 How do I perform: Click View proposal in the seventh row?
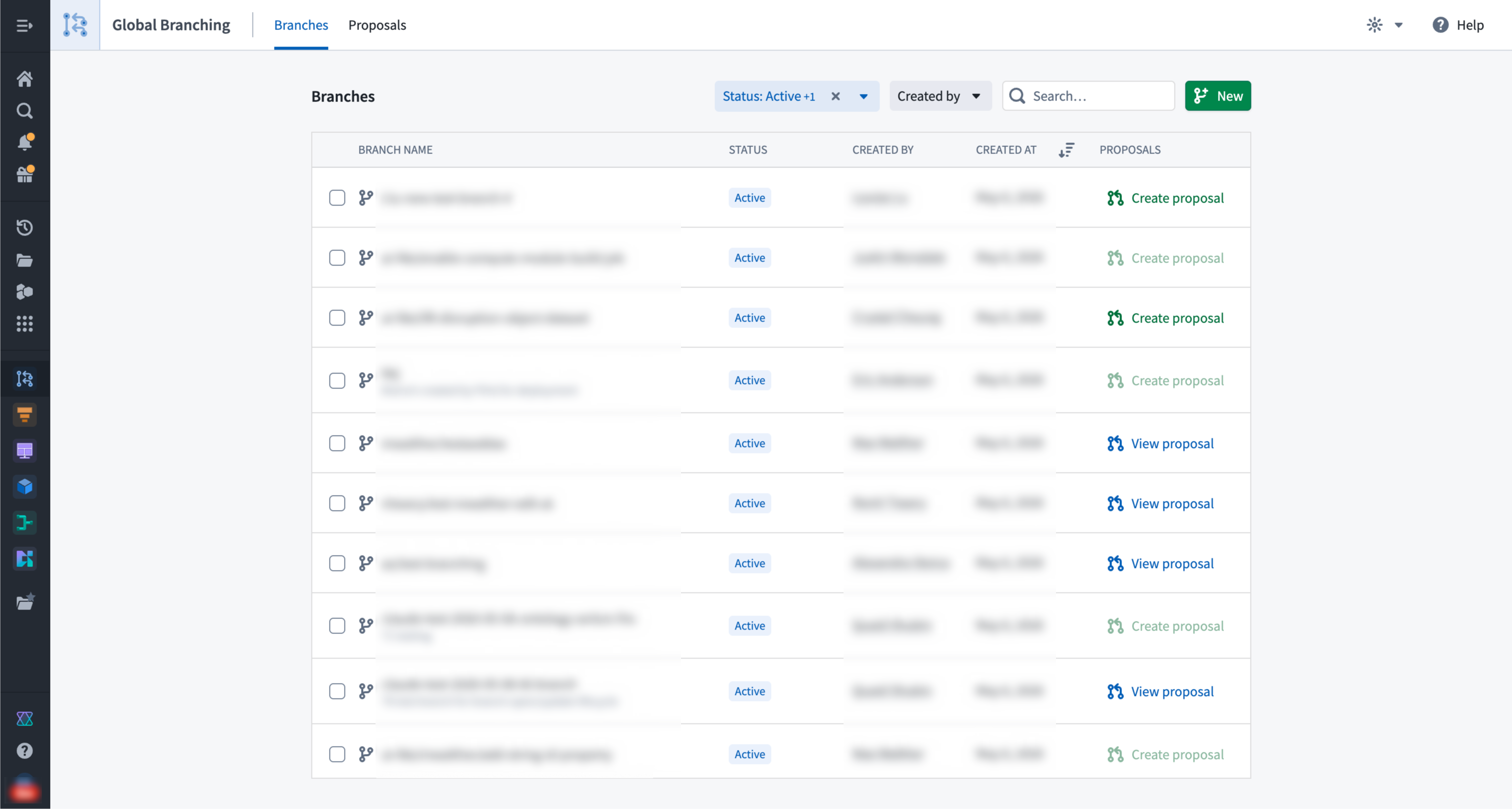pos(1160,563)
